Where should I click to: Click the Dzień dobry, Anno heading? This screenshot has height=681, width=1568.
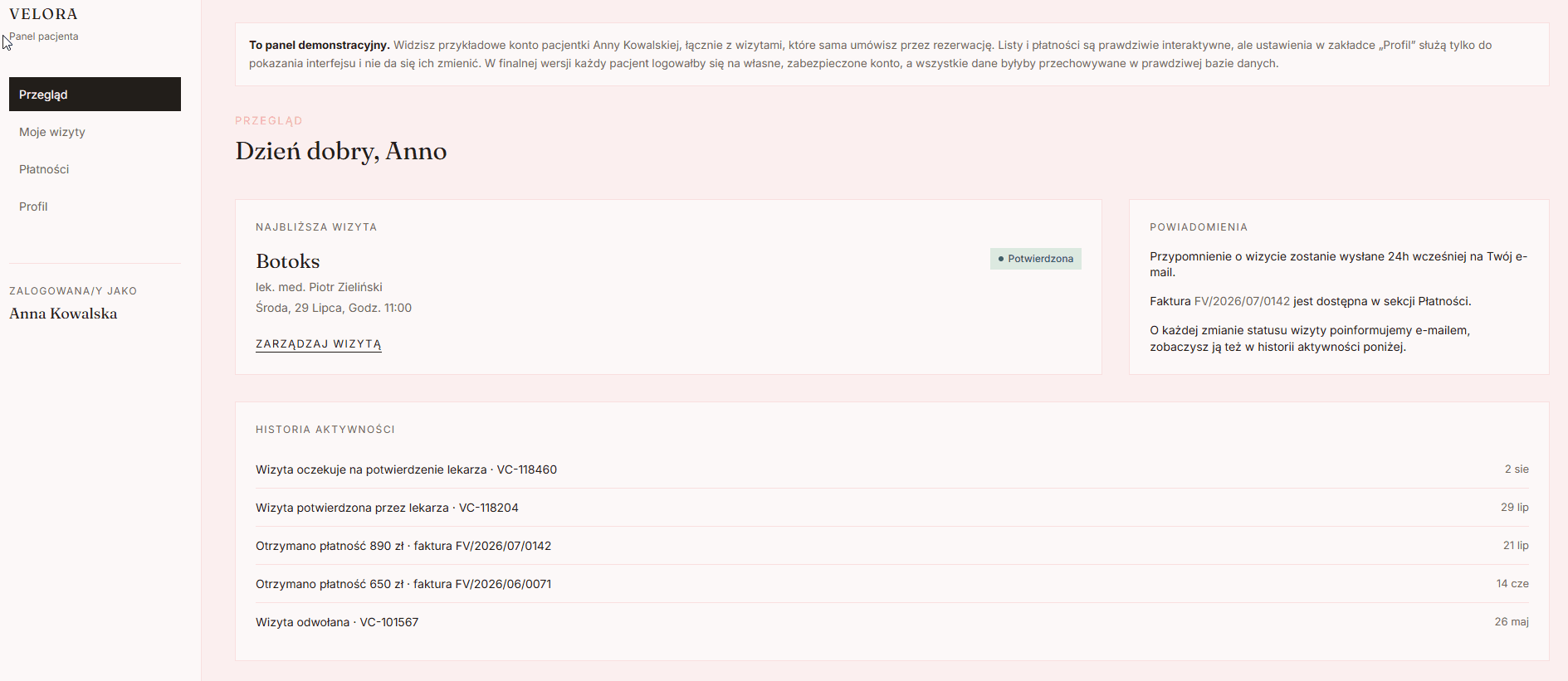click(341, 151)
